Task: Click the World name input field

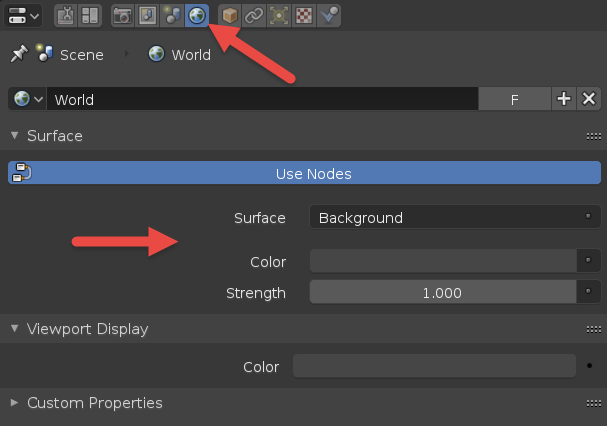Action: click(x=262, y=99)
